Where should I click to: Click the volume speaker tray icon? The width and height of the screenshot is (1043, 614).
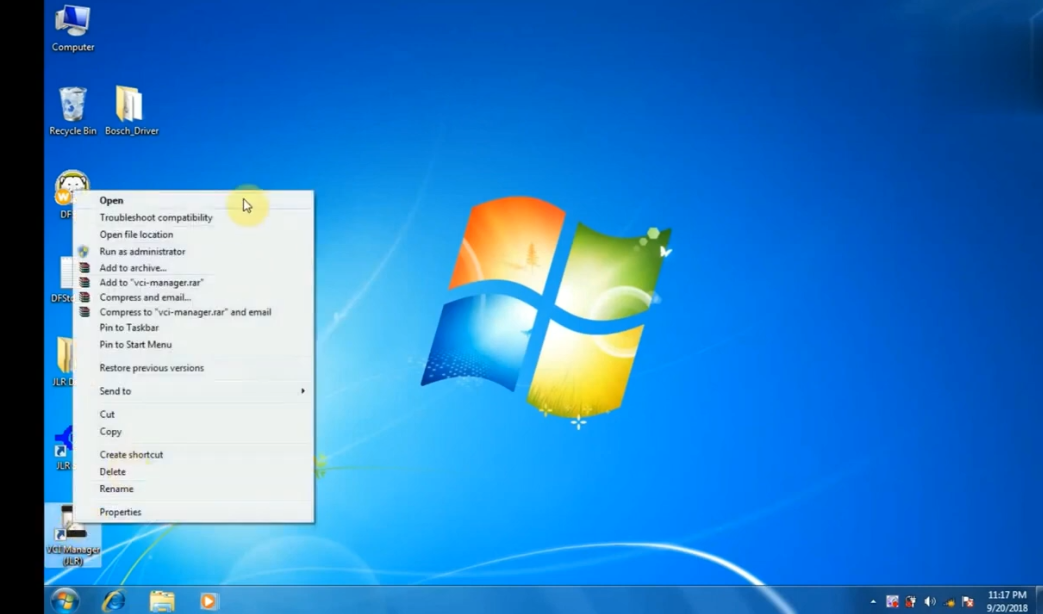pos(930,602)
